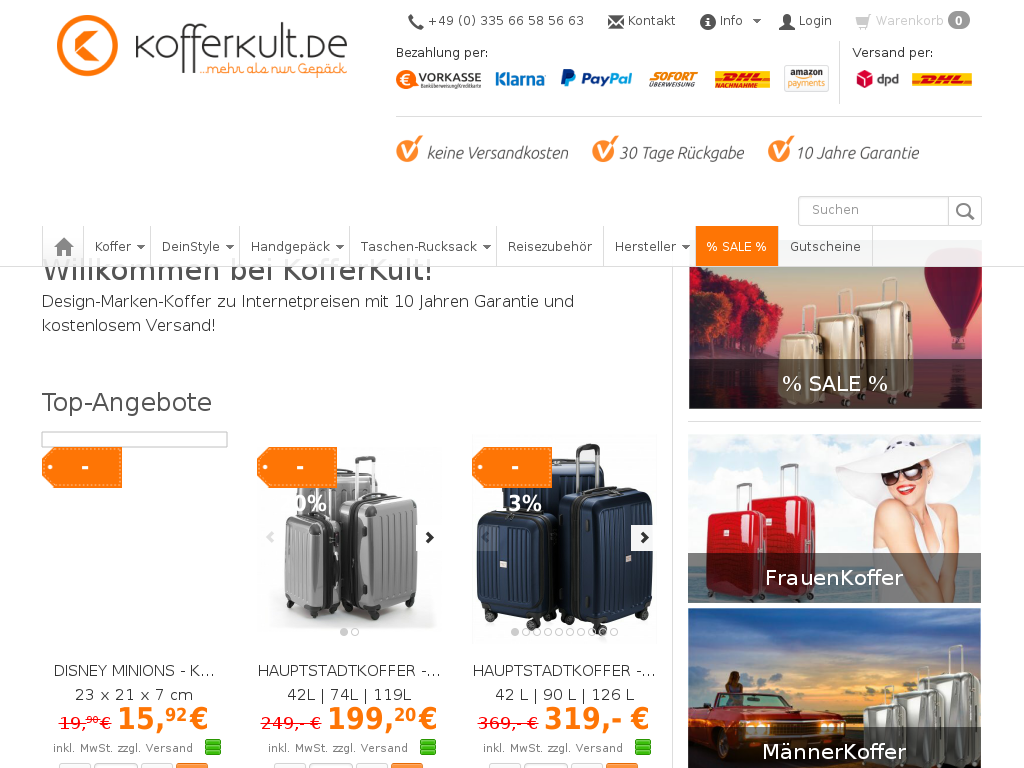Click the Klarna payment logo
Screen dimensions: 1024x768
click(x=520, y=79)
